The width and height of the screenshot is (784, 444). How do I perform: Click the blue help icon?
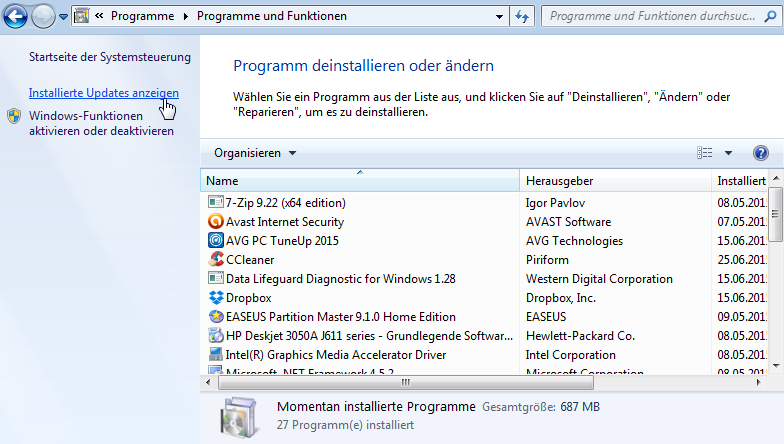[x=760, y=153]
